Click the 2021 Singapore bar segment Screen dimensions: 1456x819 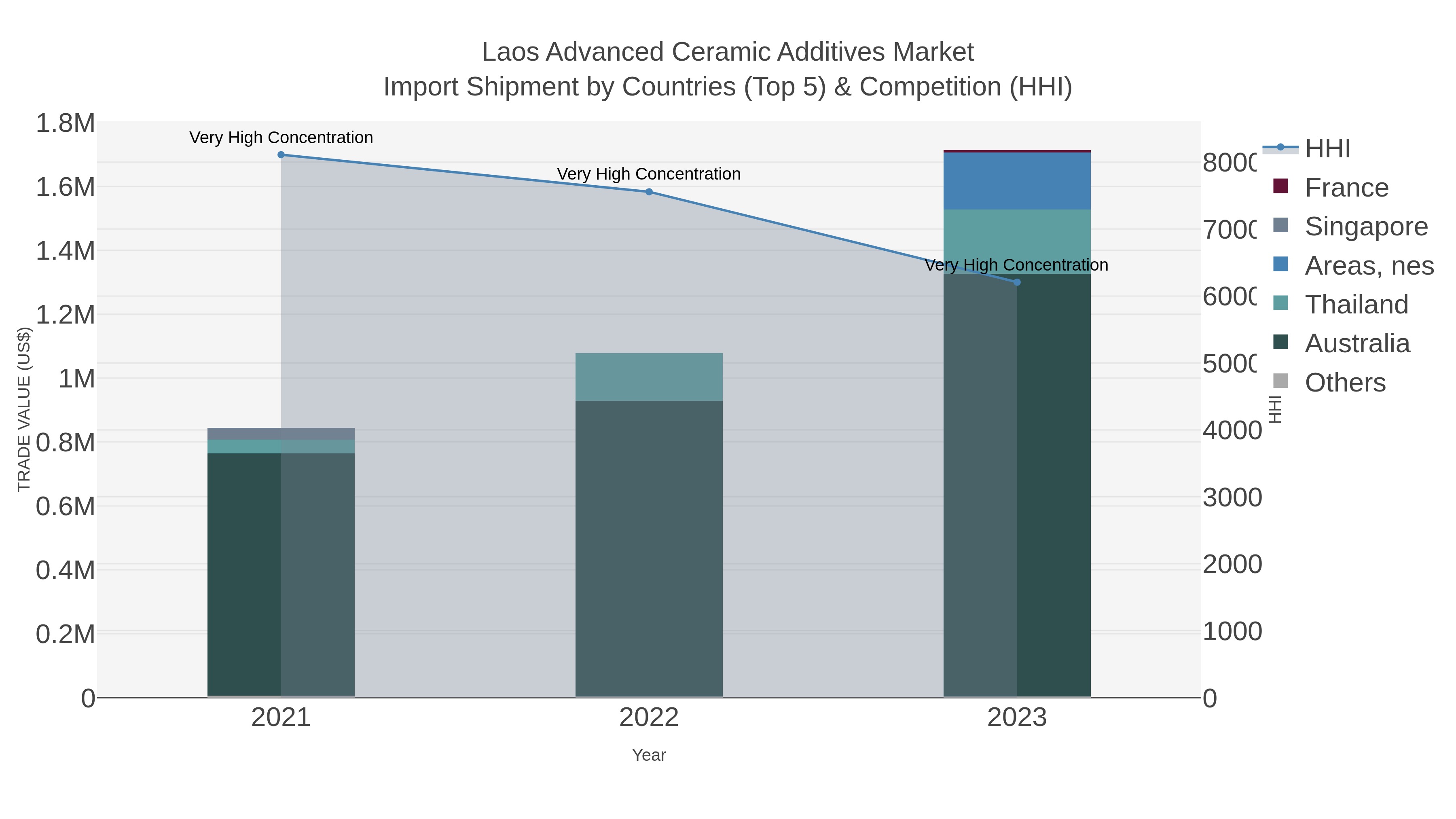click(281, 434)
